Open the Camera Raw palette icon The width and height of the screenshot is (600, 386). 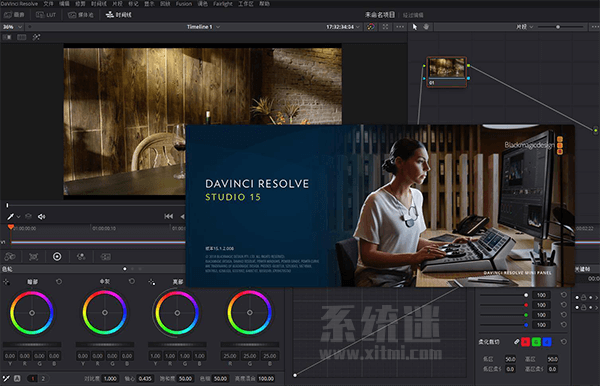pyautogui.click(x=10, y=257)
